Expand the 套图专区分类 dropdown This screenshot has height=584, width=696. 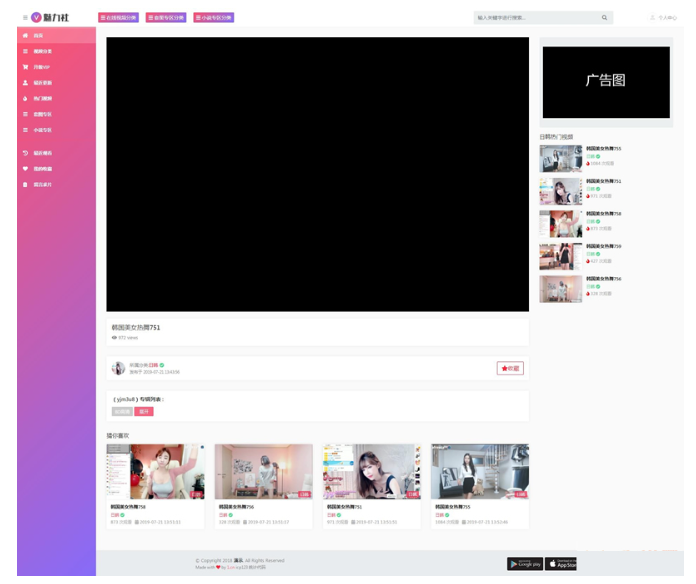pyautogui.click(x=166, y=17)
